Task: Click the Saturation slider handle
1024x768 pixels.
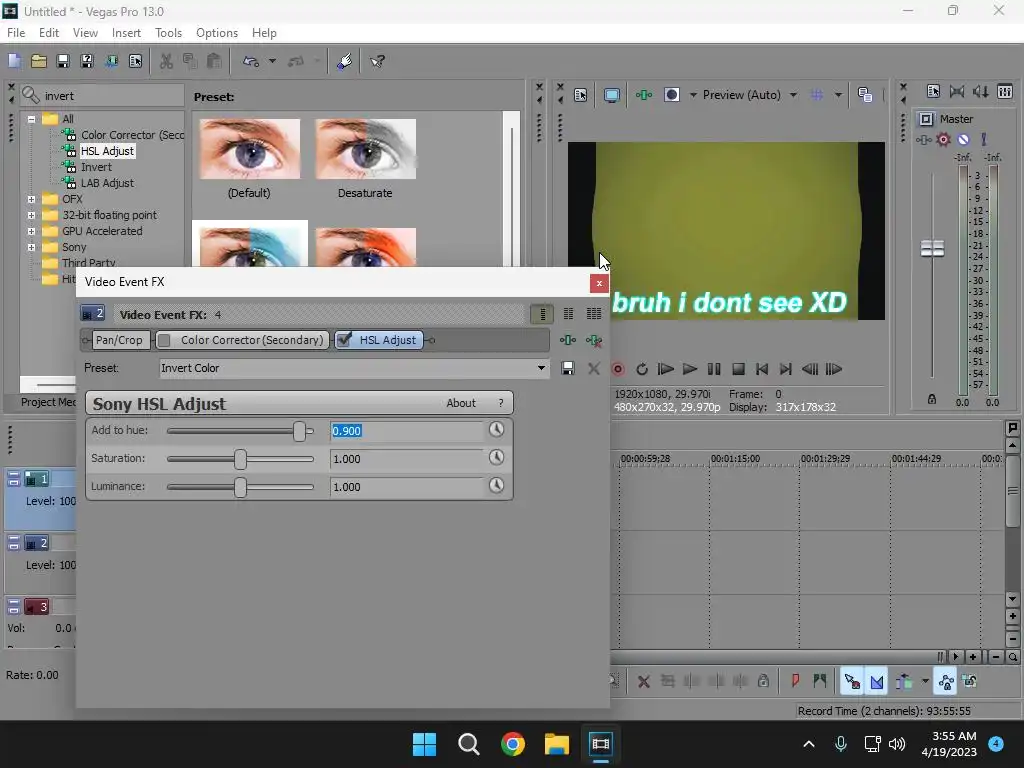Action: (x=240, y=459)
